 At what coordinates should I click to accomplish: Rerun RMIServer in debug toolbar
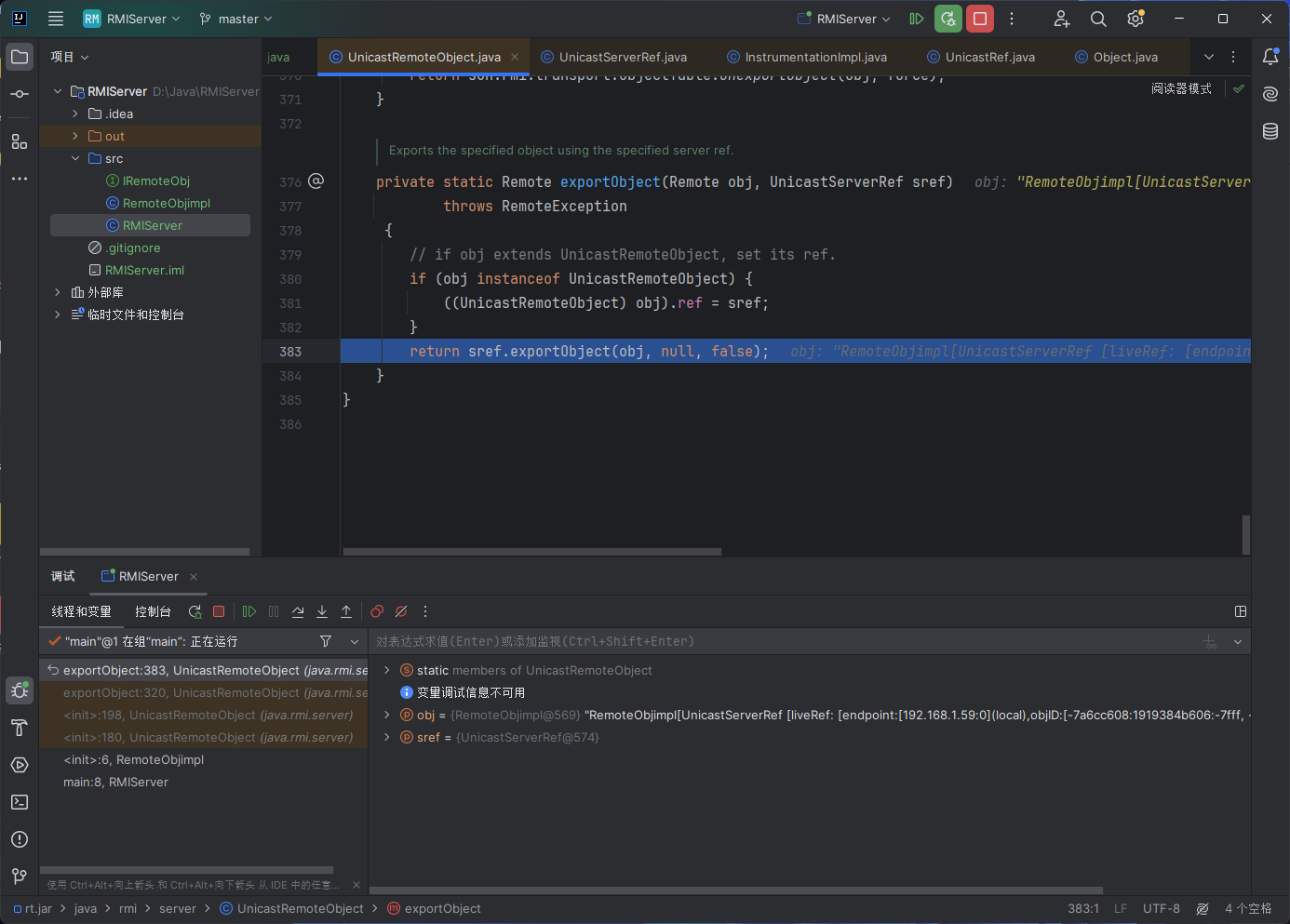195,611
